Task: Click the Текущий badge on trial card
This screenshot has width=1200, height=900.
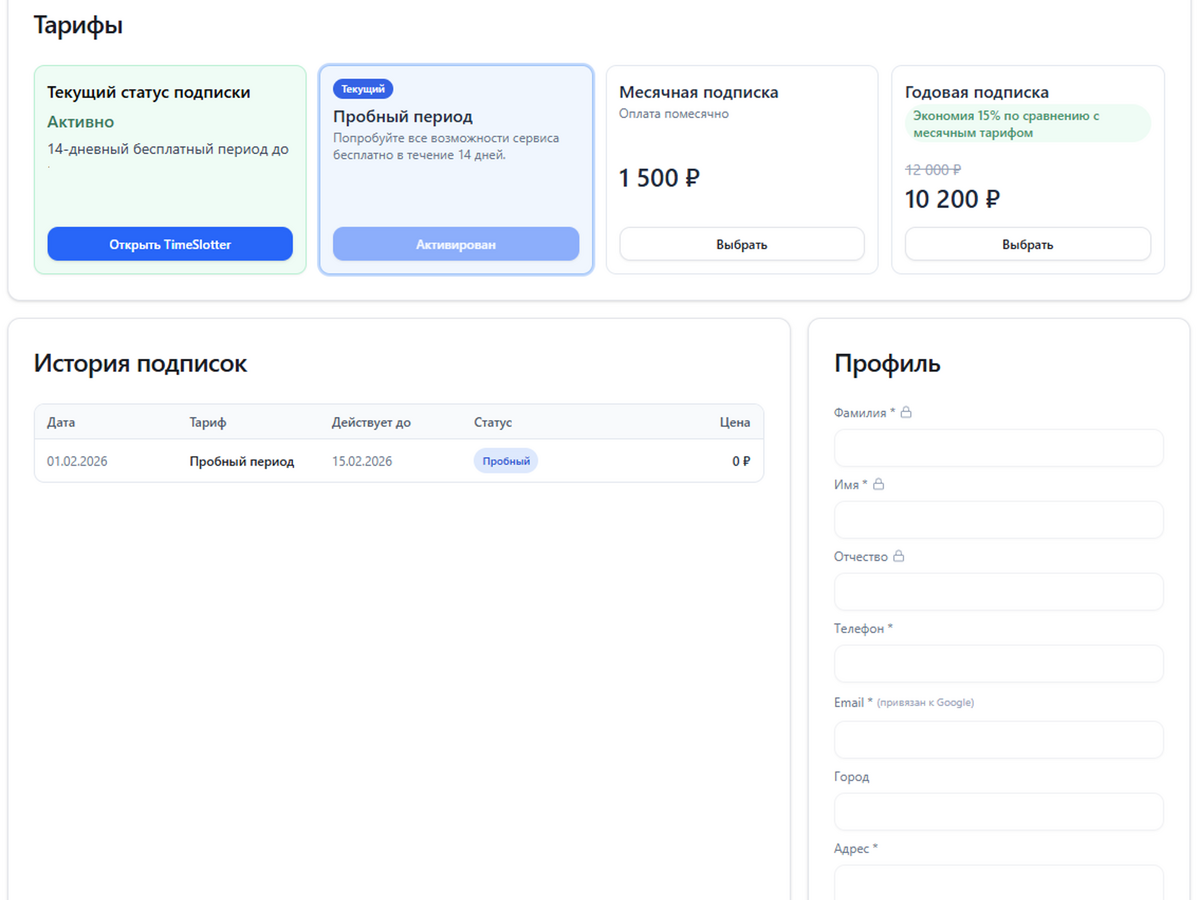Action: click(x=363, y=89)
